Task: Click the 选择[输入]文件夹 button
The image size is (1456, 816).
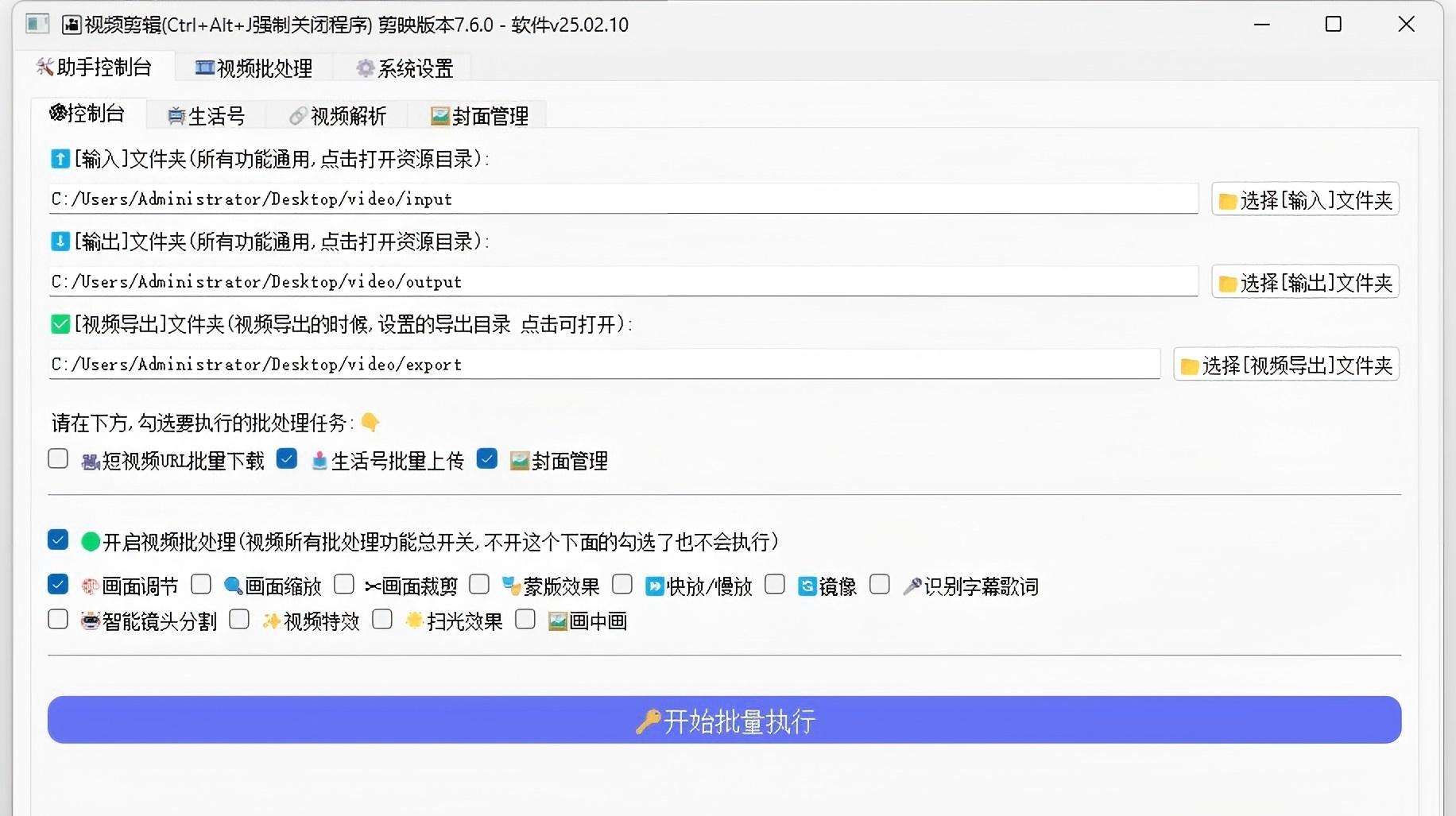Action: 1305,200
